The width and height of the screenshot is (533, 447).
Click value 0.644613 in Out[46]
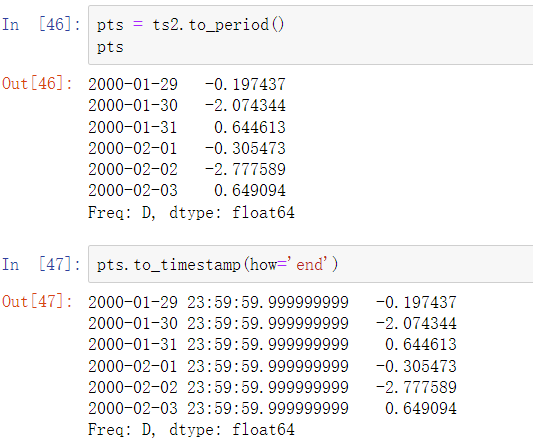250,127
